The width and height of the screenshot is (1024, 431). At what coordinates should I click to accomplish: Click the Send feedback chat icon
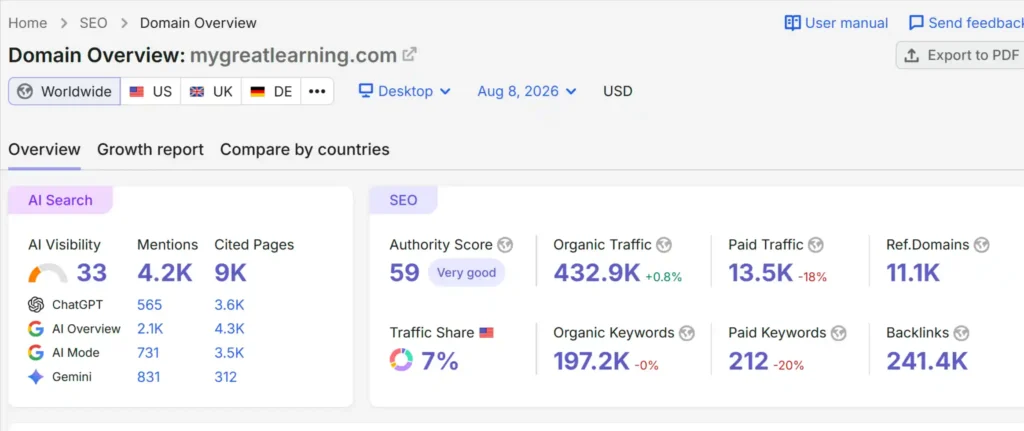(x=916, y=23)
